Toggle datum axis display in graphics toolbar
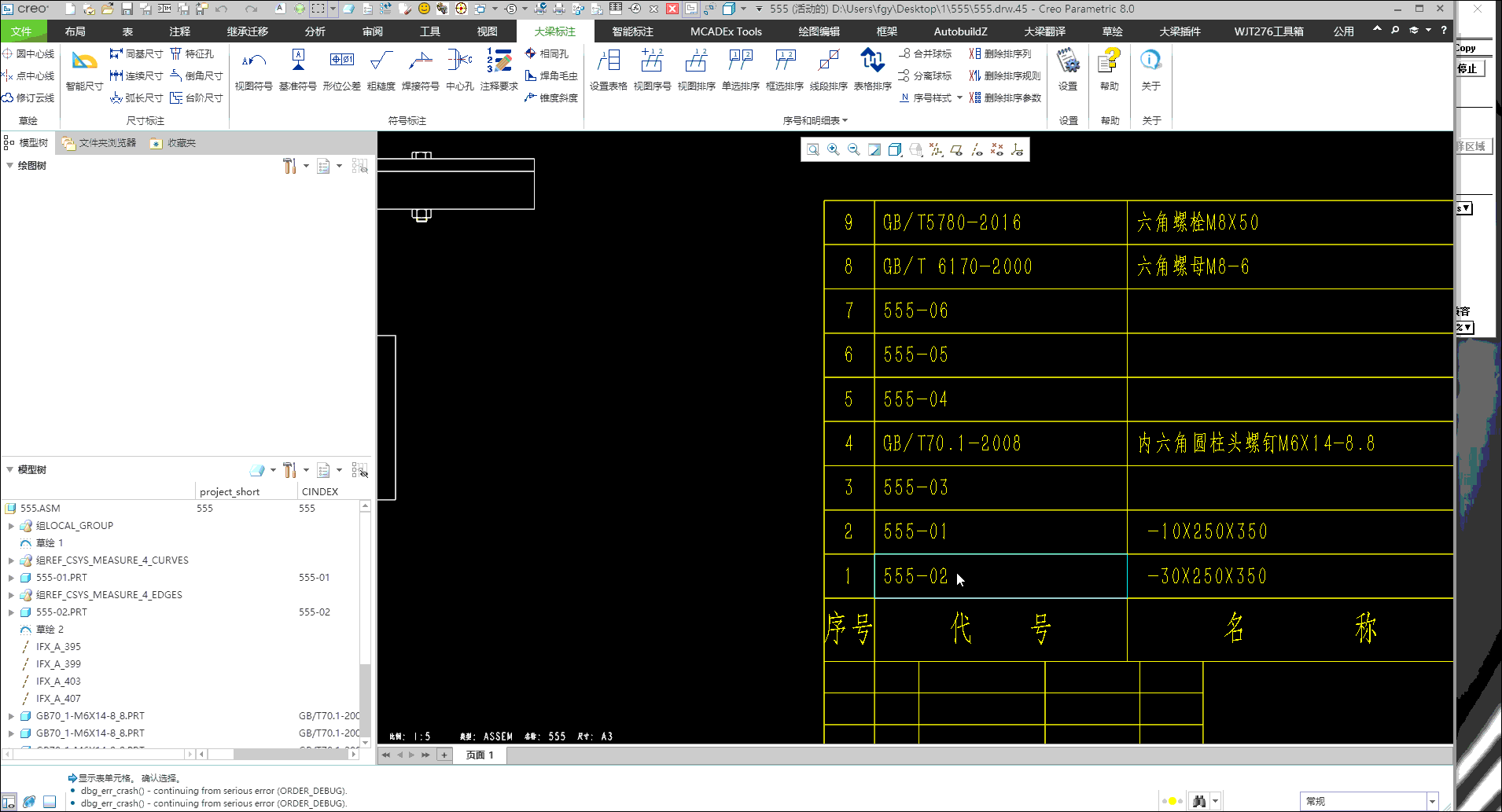This screenshot has width=1502, height=812. point(977,149)
